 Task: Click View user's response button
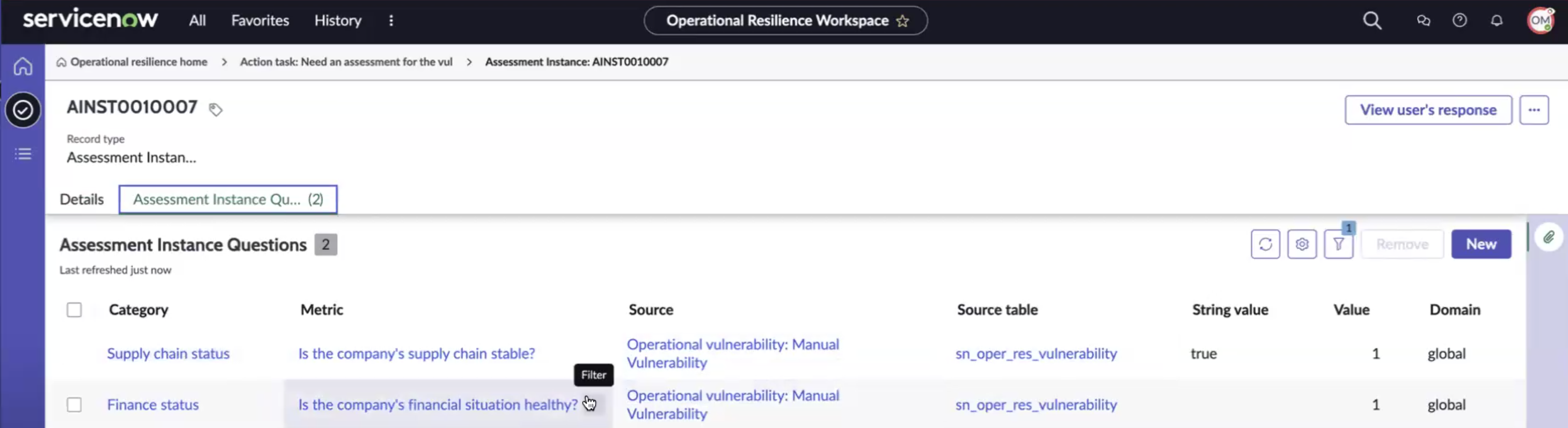pos(1428,110)
